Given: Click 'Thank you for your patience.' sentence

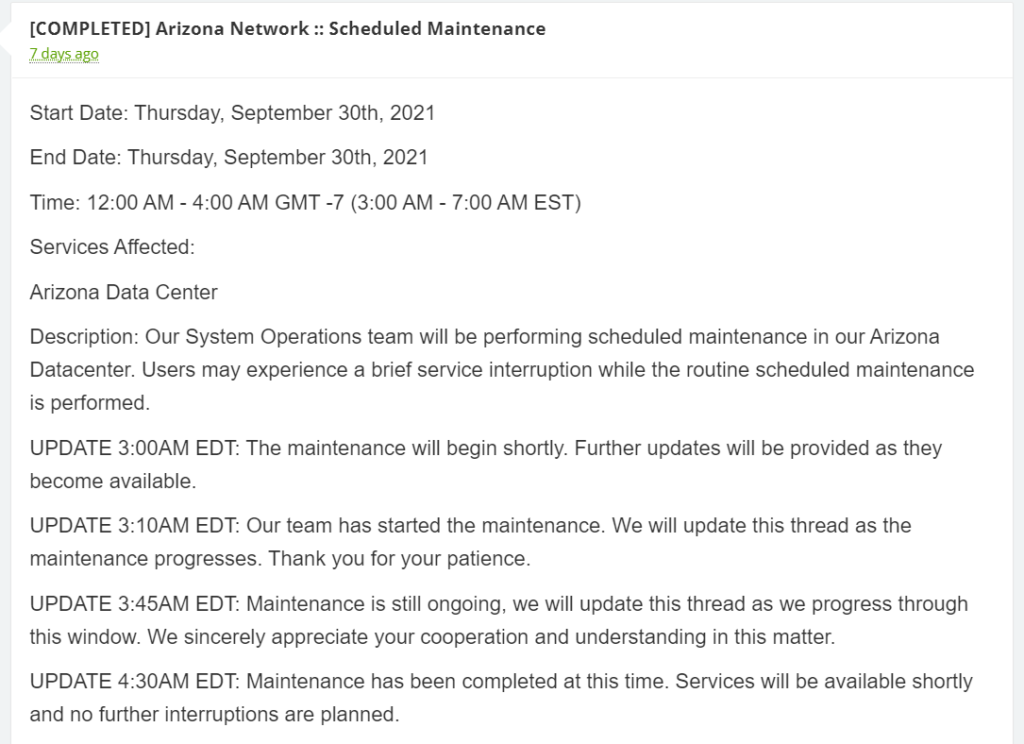Looking at the screenshot, I should click(x=399, y=559).
